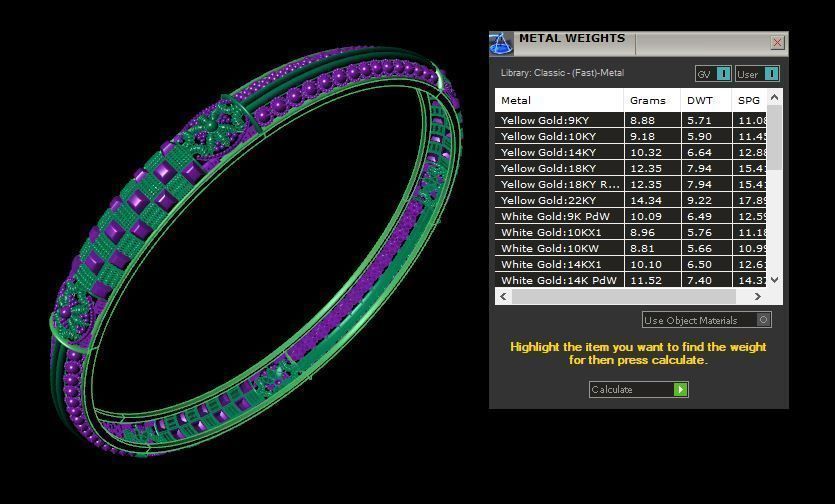Select the White Gold:9K PdW row
The height and width of the screenshot is (504, 835).
(631, 216)
